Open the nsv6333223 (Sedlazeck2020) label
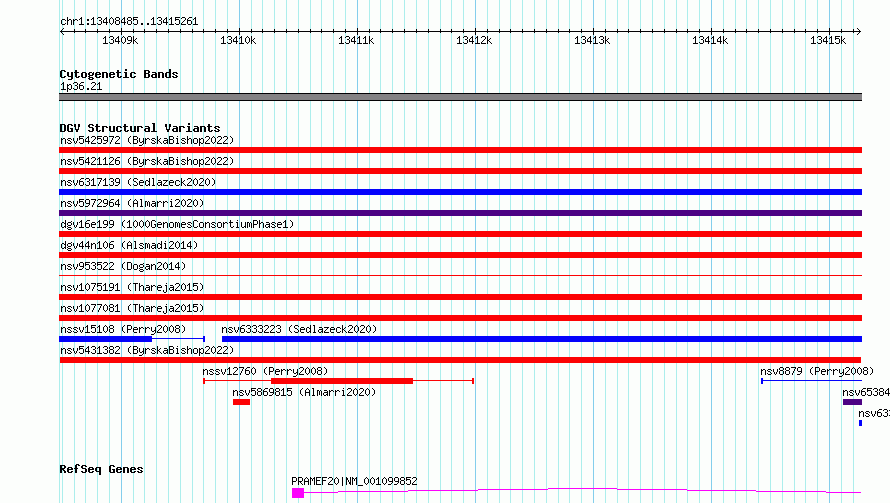This screenshot has height=503, width=890. click(299, 329)
